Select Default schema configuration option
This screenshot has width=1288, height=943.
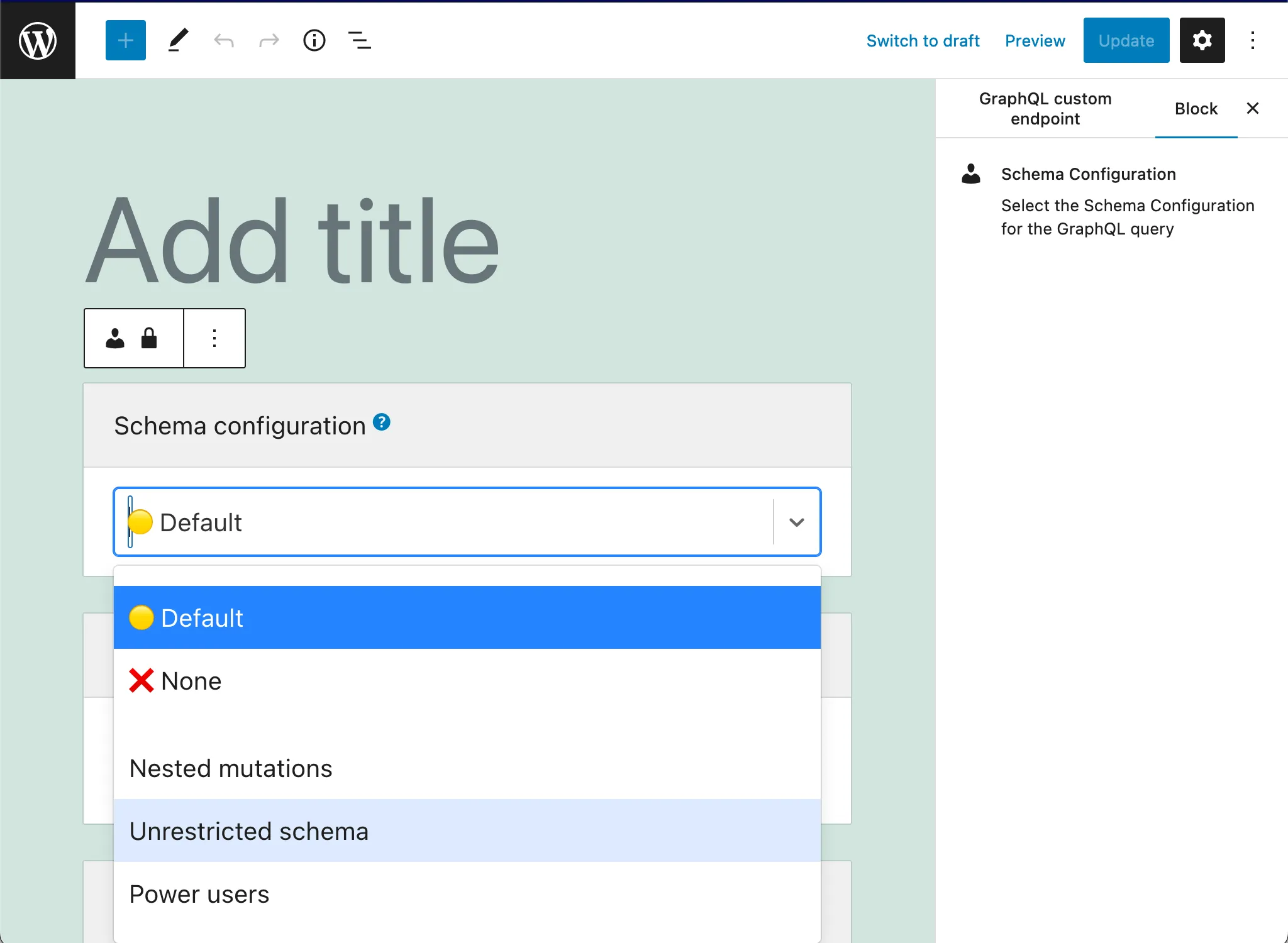[x=466, y=617]
